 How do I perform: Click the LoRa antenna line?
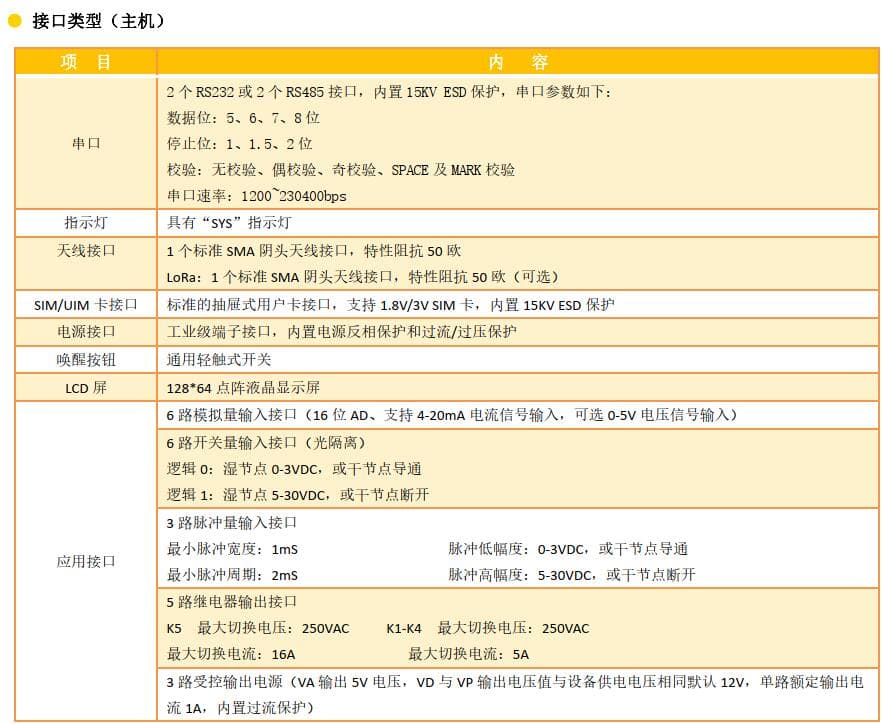click(x=363, y=276)
